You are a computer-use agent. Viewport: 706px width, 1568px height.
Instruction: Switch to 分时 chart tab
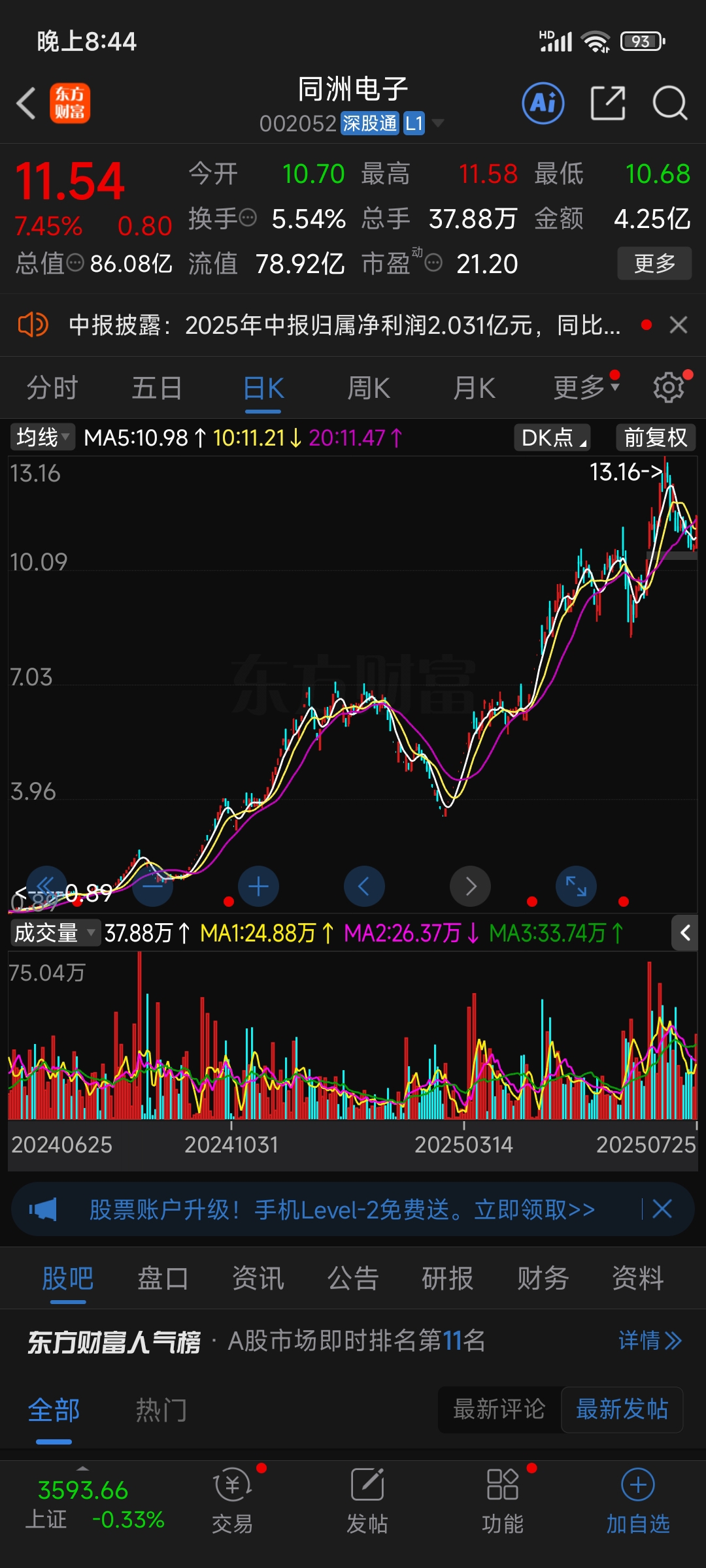pos(52,388)
